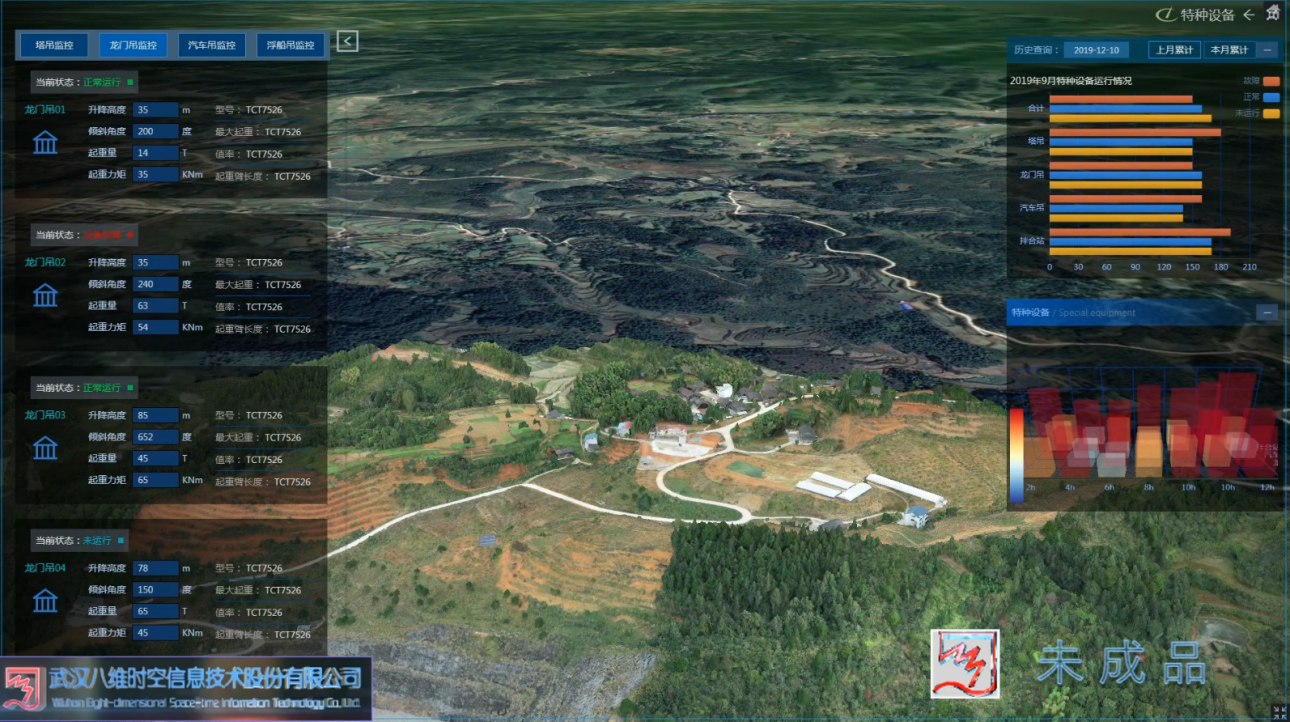The width and height of the screenshot is (1290, 722).
Task: Click the 龙门吊04 crane building icon
Action: (x=45, y=600)
